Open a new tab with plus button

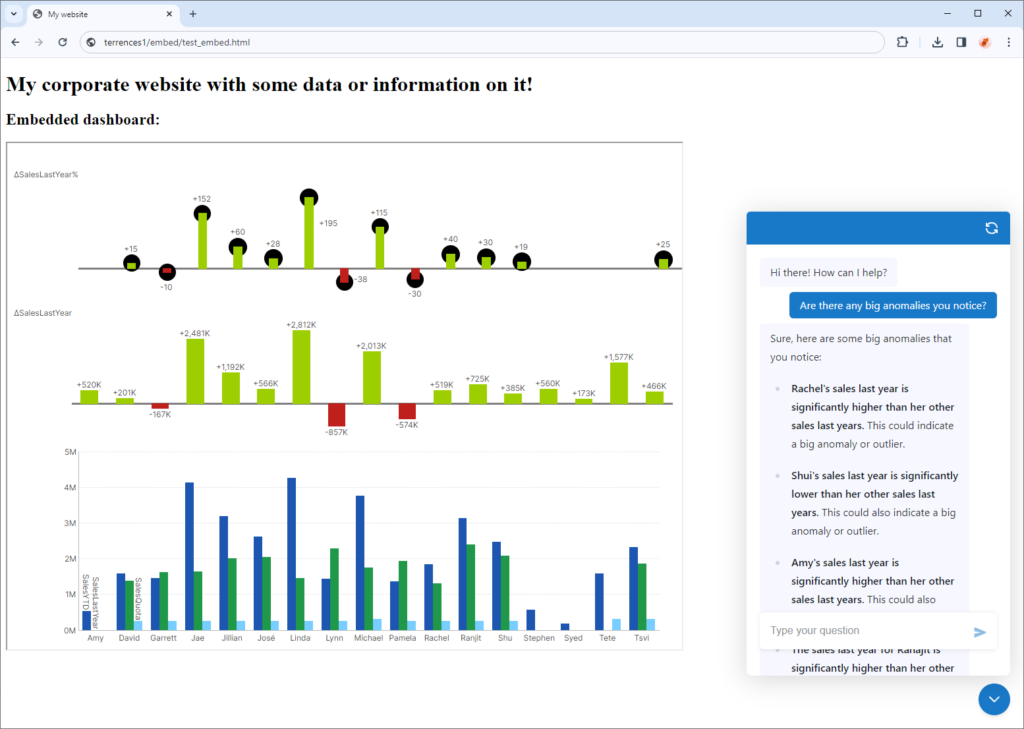click(193, 14)
